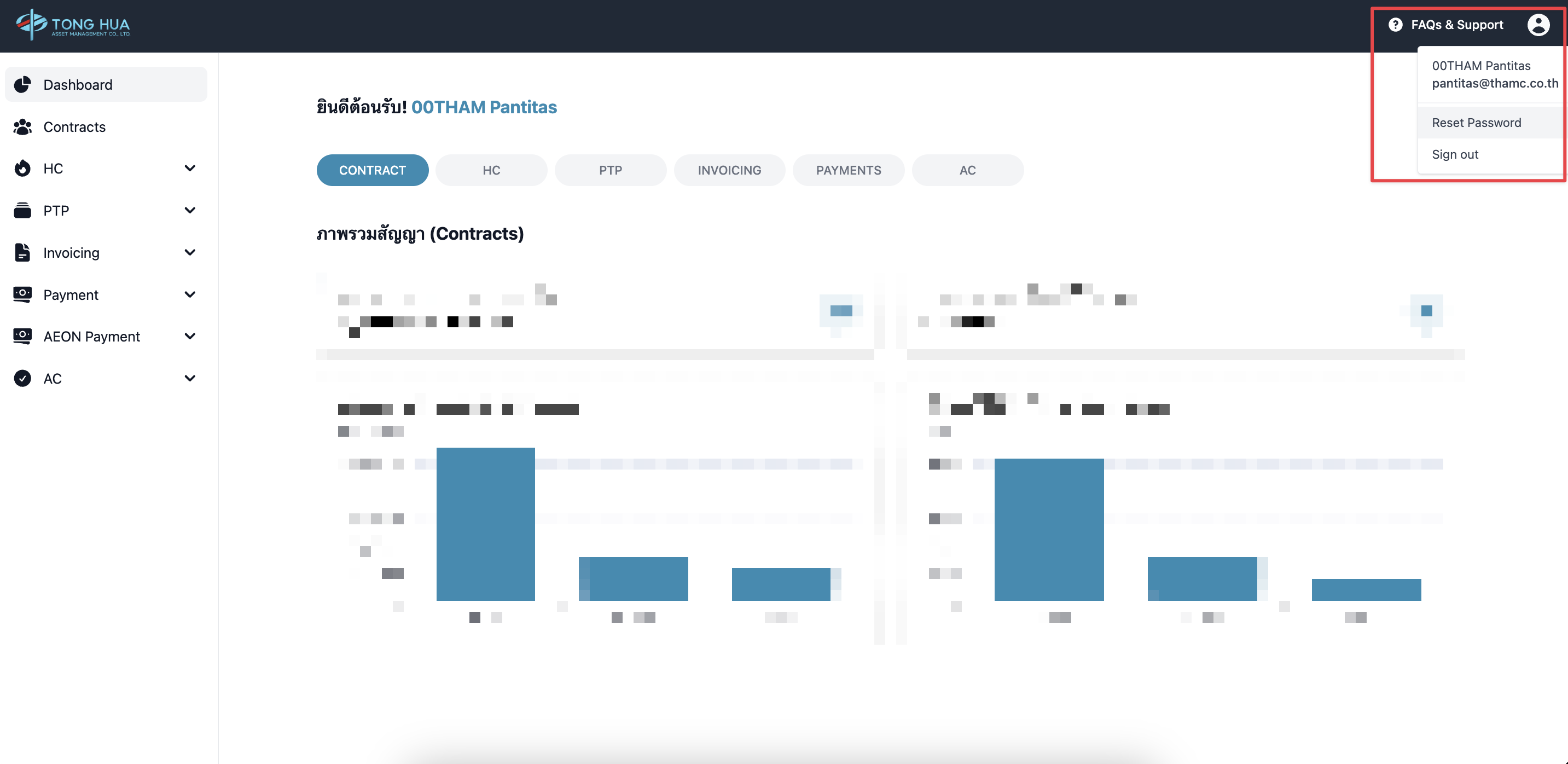Viewport: 1568px width, 764px height.
Task: Expand the PTP sidebar chevron
Action: tap(190, 211)
